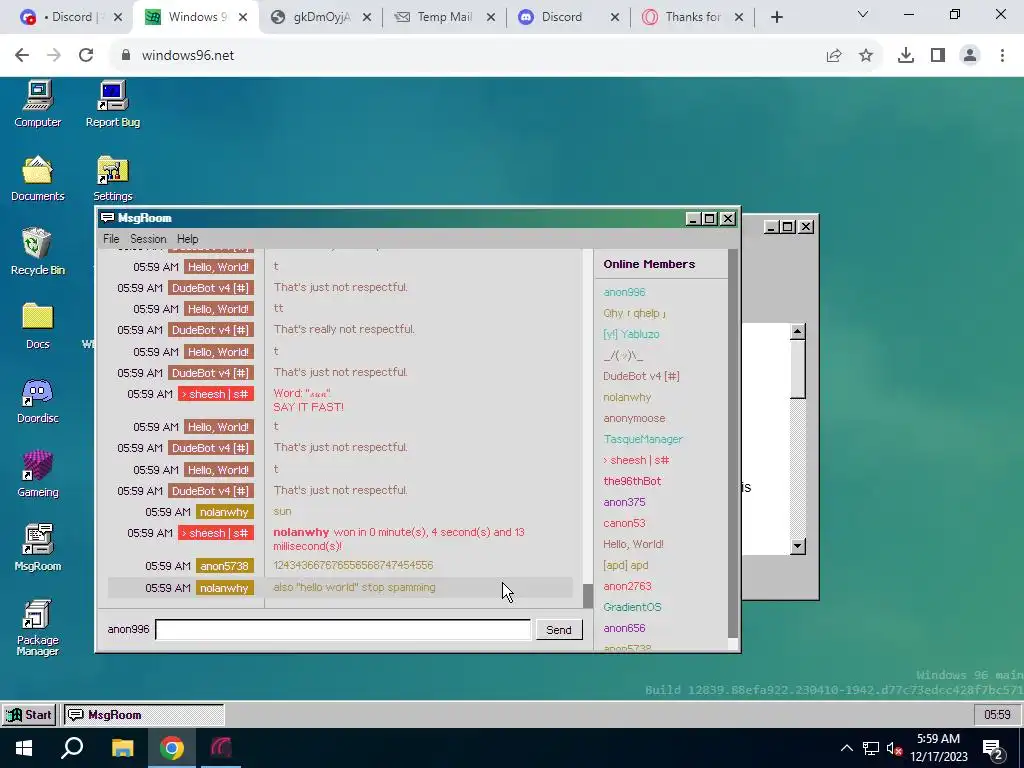Click the windows96.net address bar
Viewport: 1024px width, 768px height.
(x=470, y=56)
